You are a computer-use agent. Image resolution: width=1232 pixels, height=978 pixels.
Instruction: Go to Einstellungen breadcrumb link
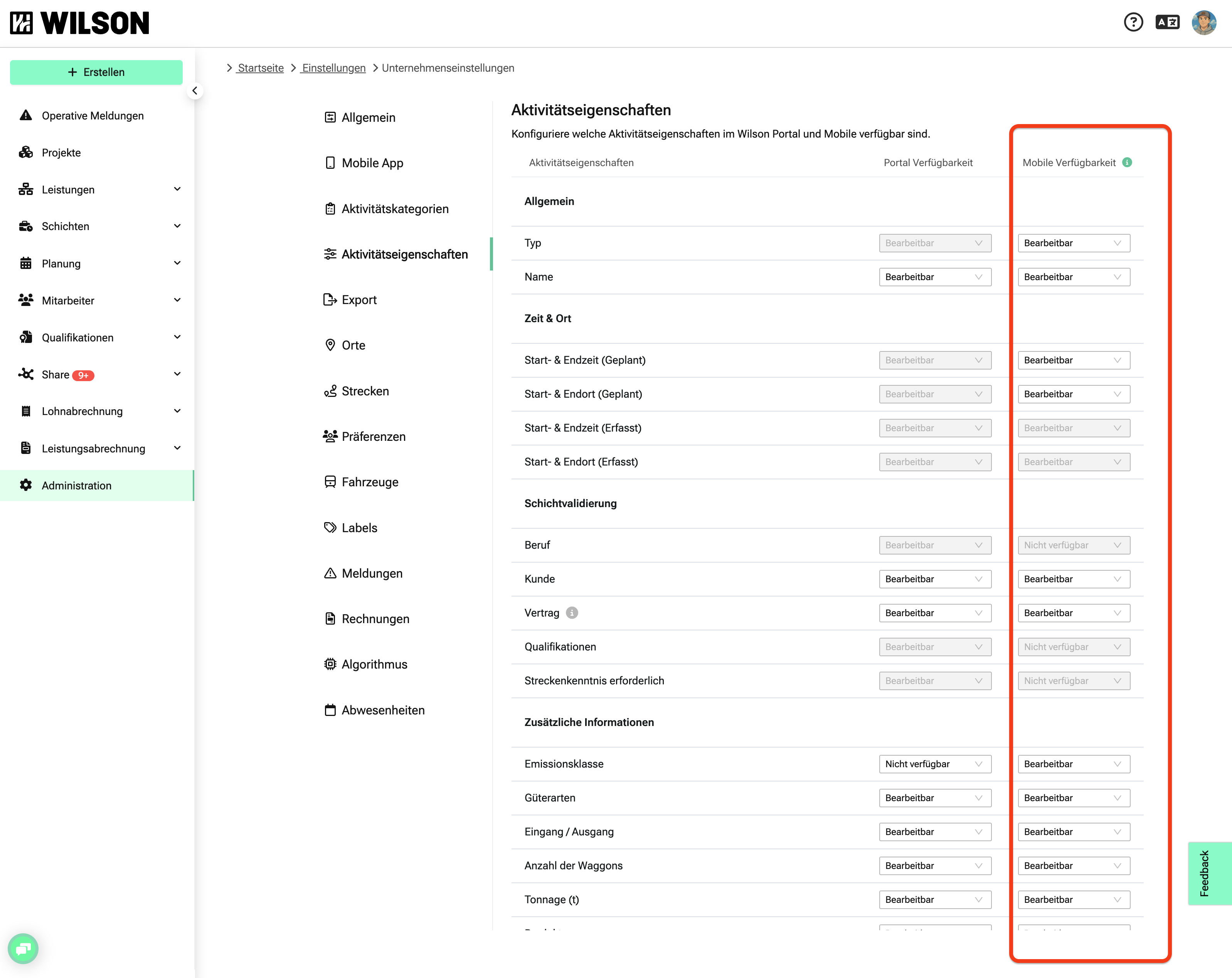(x=334, y=68)
